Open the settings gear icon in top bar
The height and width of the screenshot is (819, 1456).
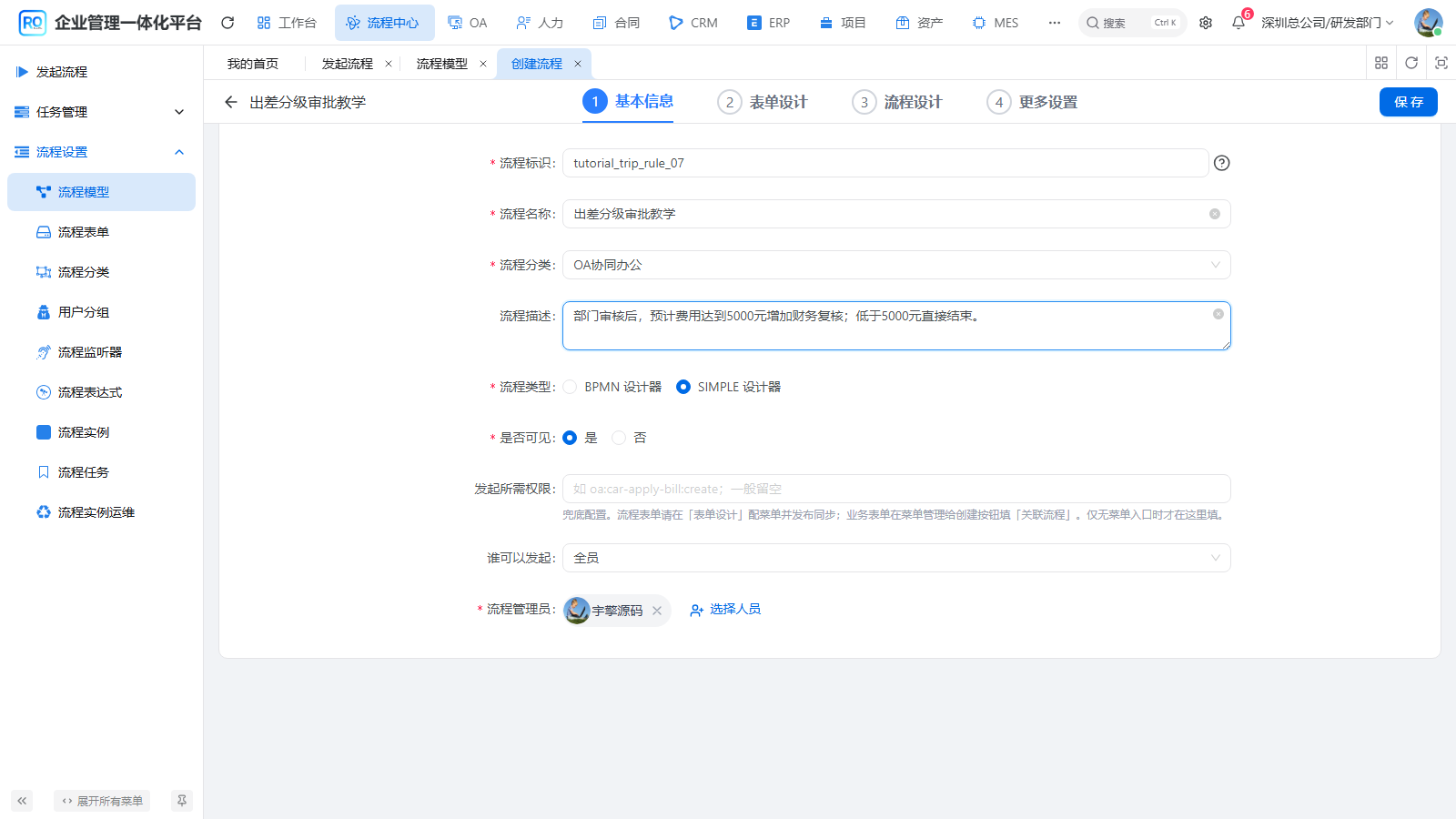pos(1206,23)
